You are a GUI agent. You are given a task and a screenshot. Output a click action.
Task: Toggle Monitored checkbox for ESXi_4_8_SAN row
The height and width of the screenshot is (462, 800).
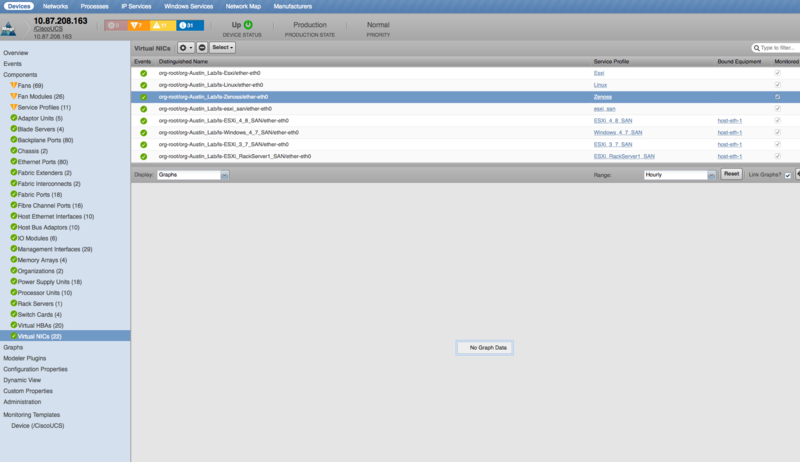[x=778, y=120]
